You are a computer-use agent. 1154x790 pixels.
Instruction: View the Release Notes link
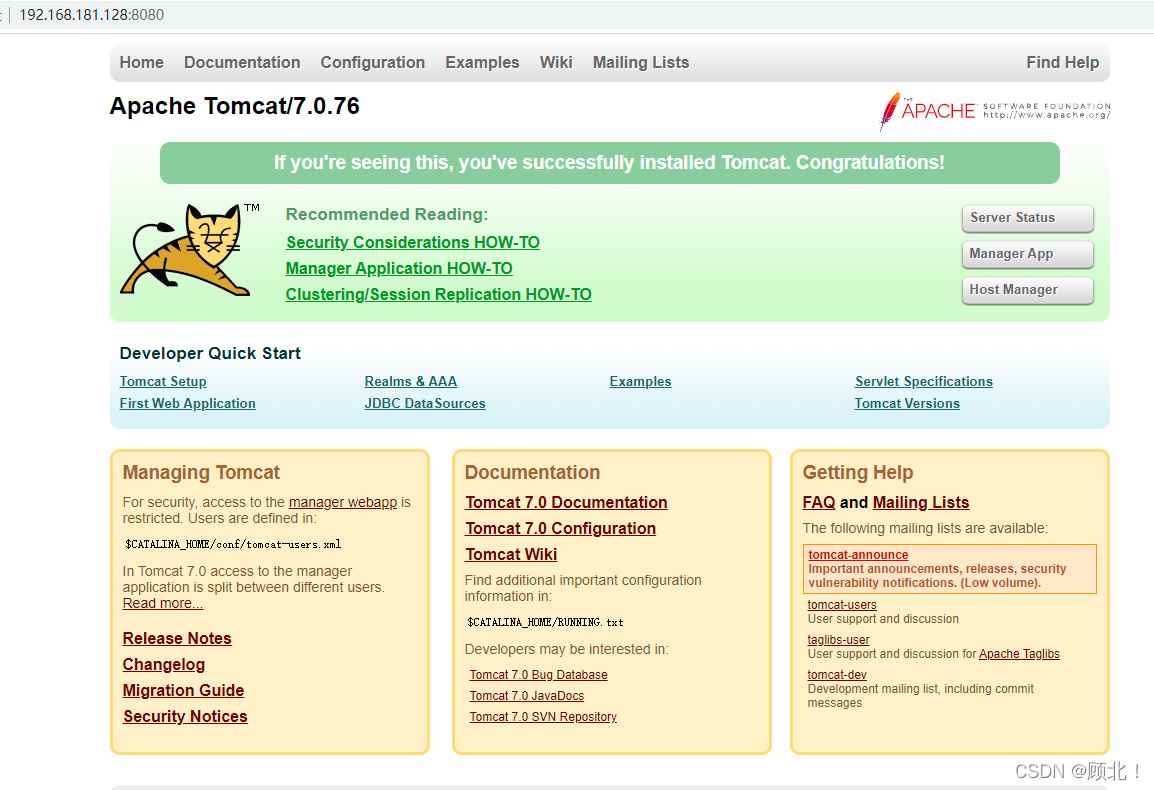[x=177, y=638]
